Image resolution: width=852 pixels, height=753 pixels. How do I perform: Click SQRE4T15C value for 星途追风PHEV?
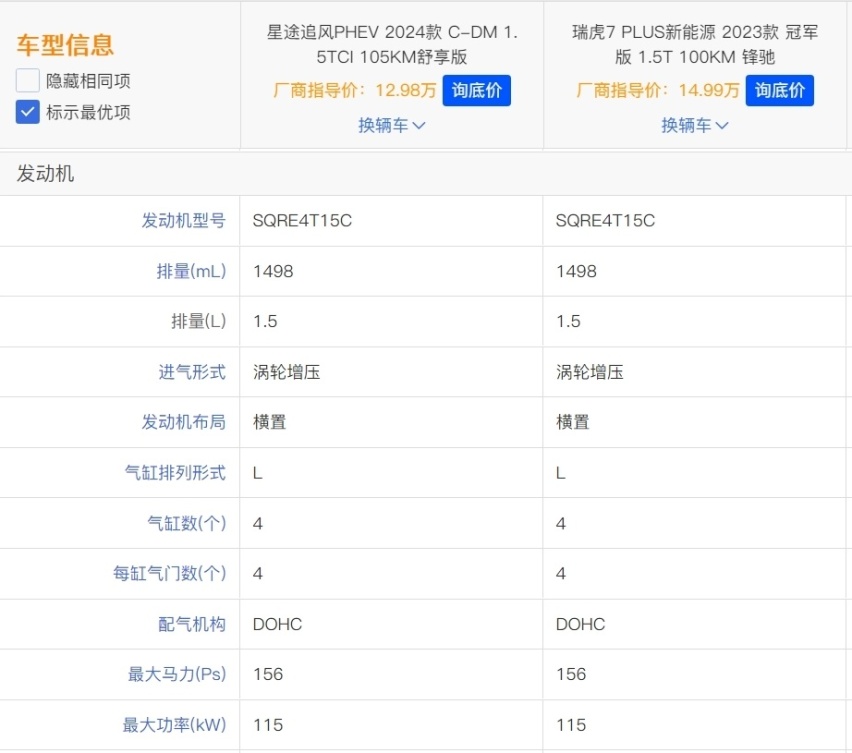point(302,221)
